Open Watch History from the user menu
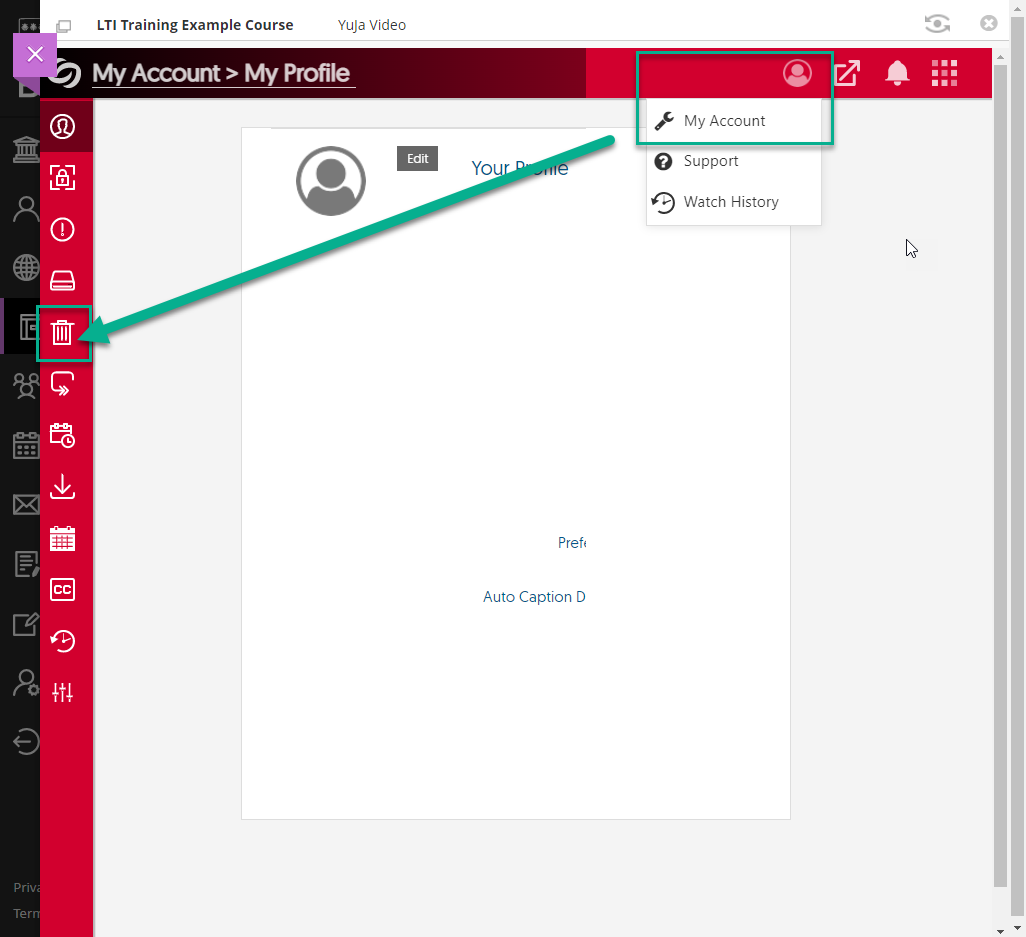 click(730, 202)
